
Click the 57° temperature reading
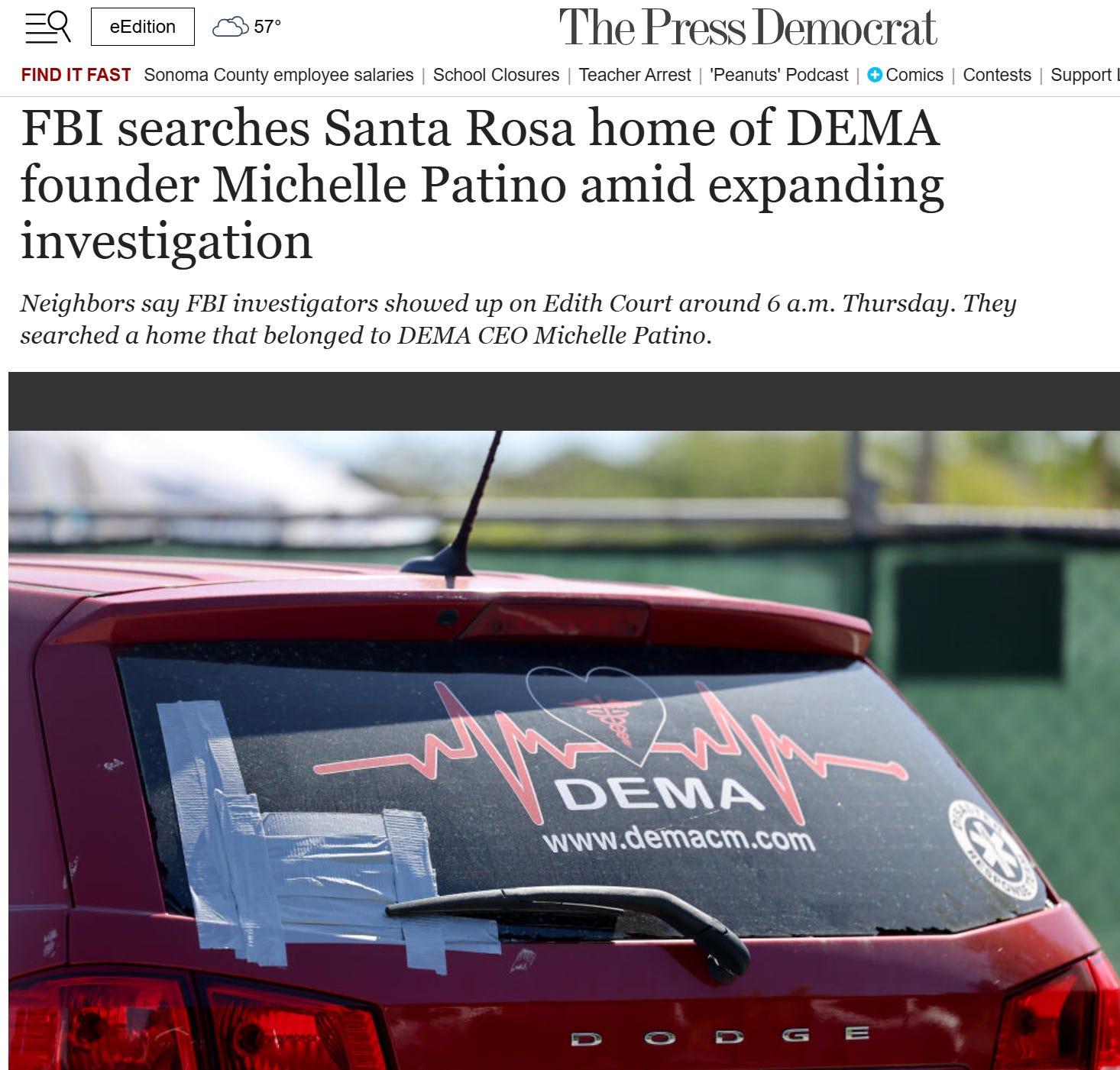pos(267,27)
